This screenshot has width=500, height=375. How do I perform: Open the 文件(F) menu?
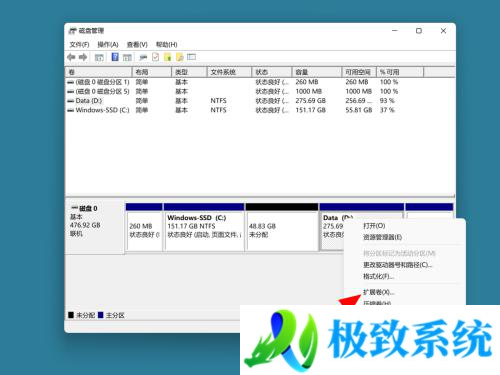pyautogui.click(x=79, y=44)
